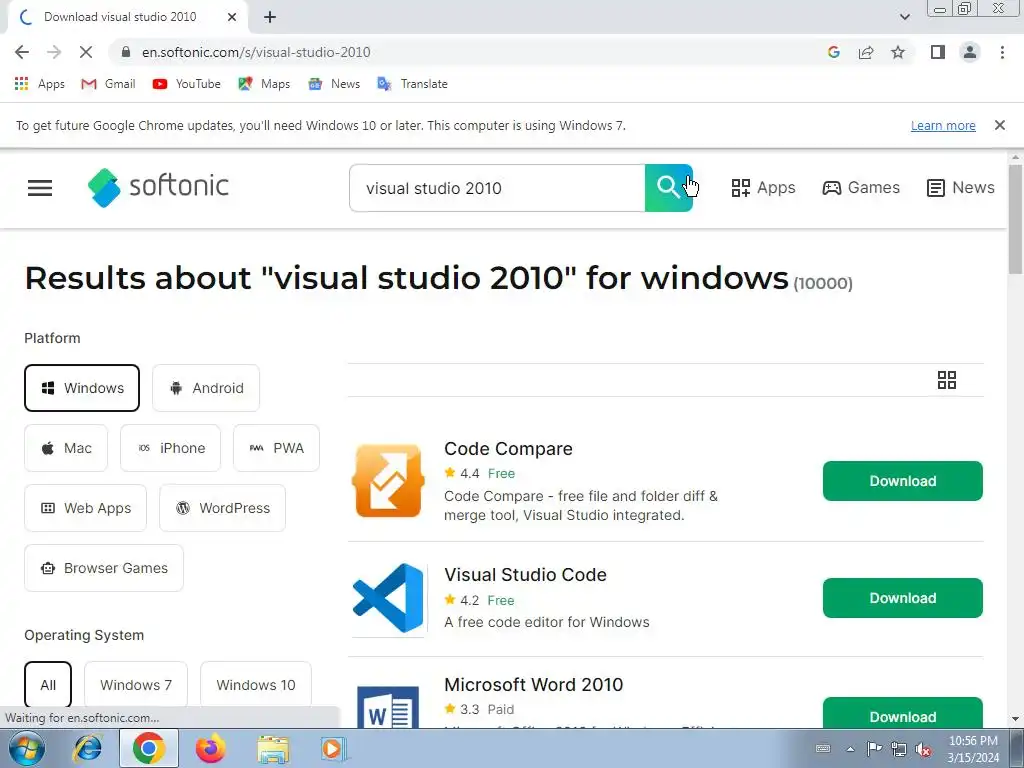
Task: Click the muted volume tray icon
Action: [923, 749]
